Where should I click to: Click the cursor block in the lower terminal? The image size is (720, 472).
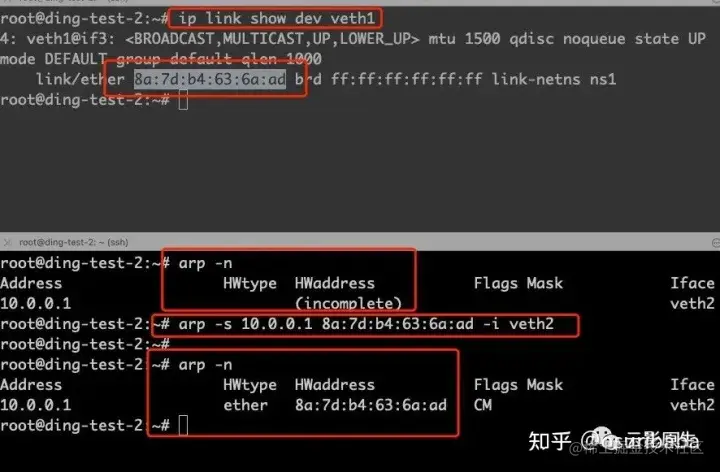click(x=183, y=425)
